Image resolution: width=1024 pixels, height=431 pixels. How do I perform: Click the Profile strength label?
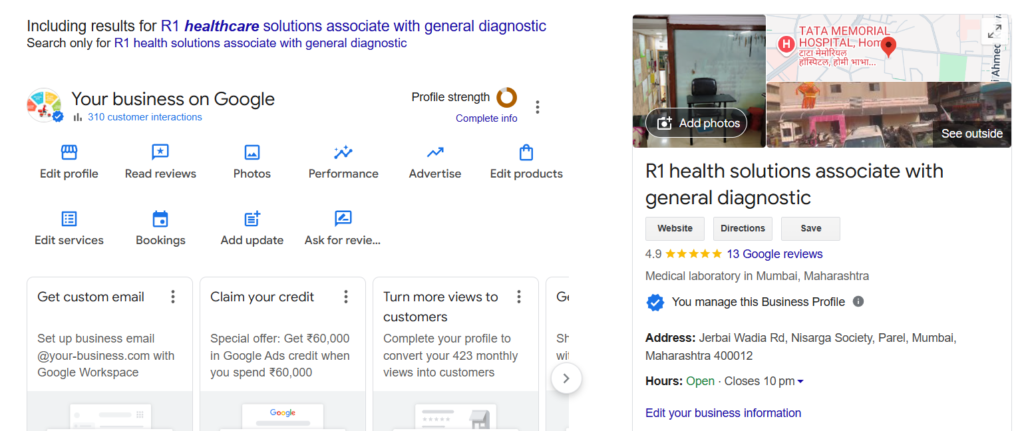pos(451,97)
